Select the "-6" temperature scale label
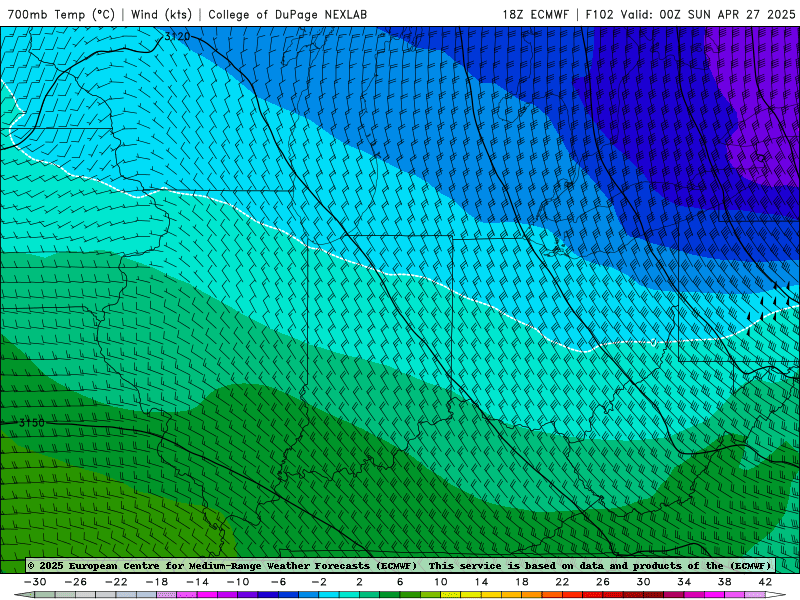This screenshot has width=800, height=600. 279,582
